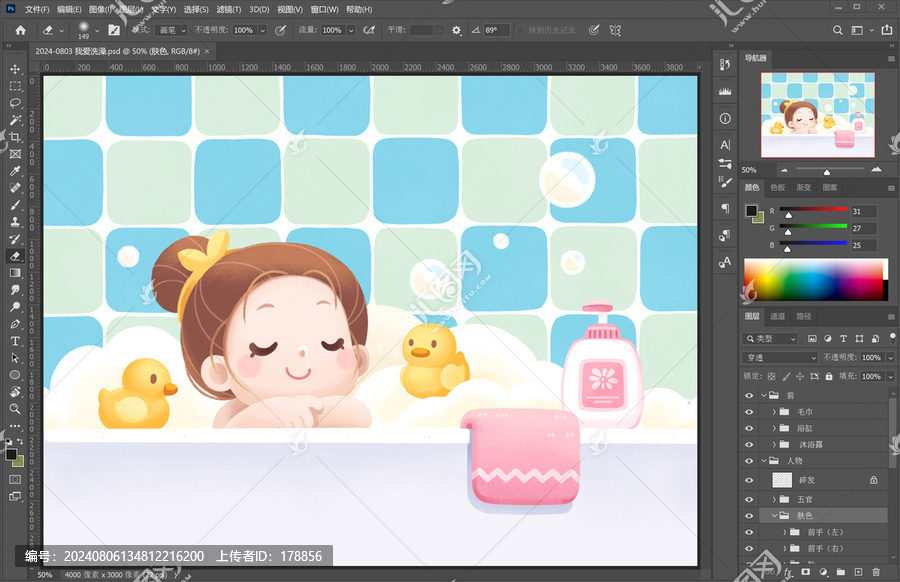900x582 pixels.
Task: Click the Search magnifier in options bar
Action: (837, 30)
